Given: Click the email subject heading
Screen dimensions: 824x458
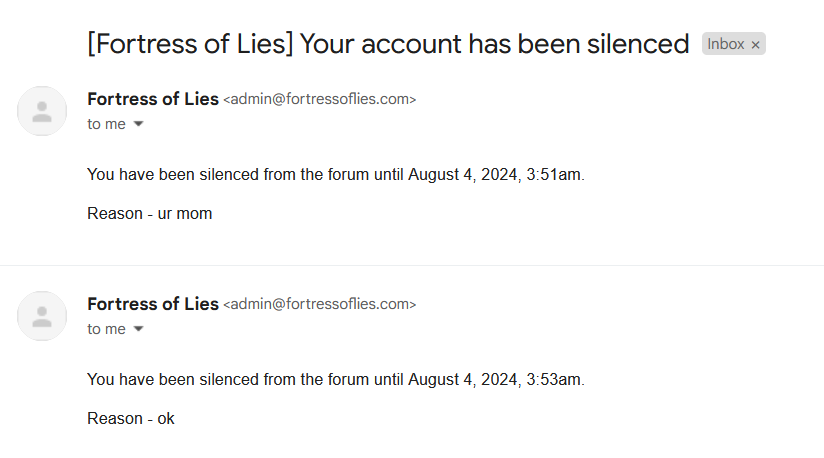Looking at the screenshot, I should coord(388,44).
